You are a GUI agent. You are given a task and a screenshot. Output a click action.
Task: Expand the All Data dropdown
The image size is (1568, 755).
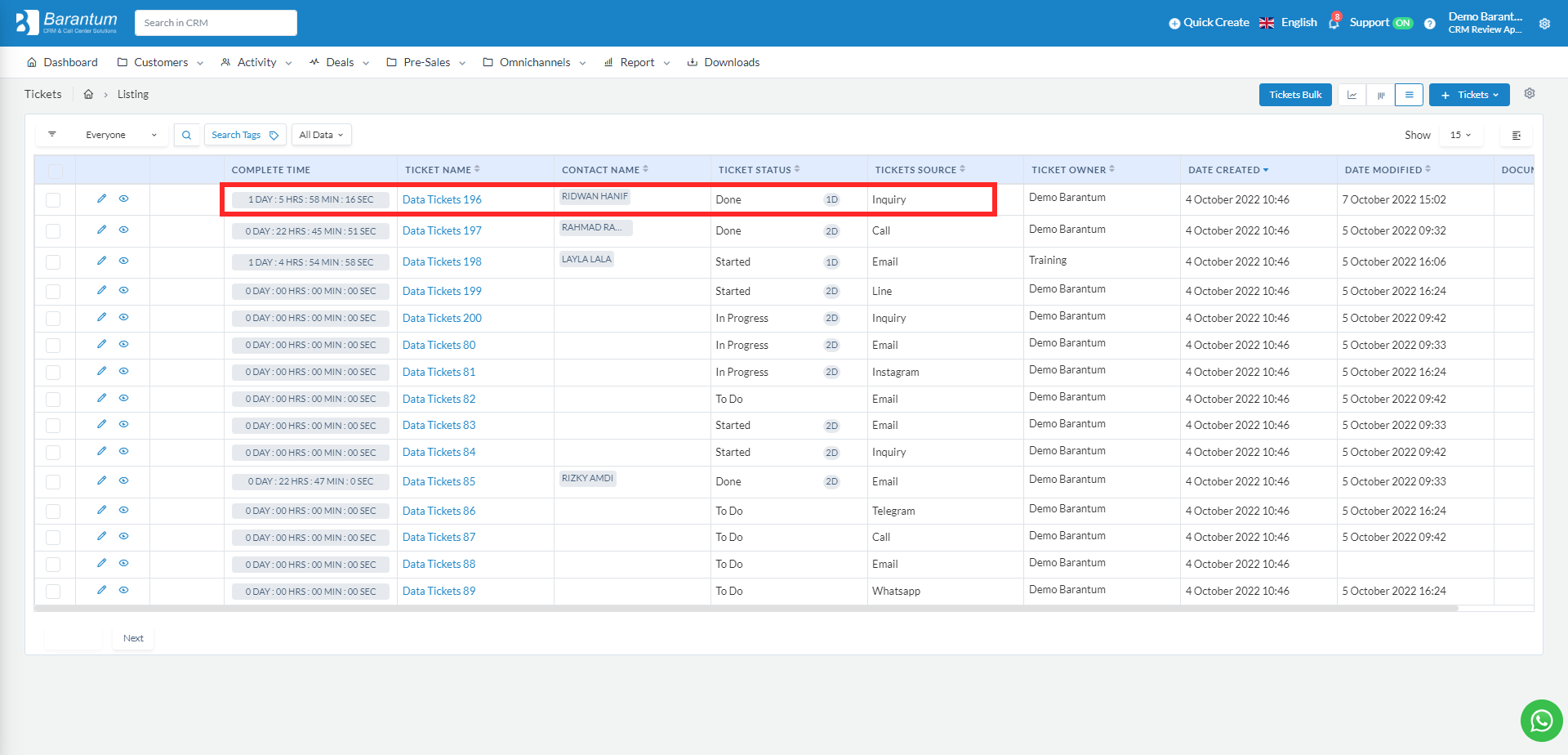[322, 135]
